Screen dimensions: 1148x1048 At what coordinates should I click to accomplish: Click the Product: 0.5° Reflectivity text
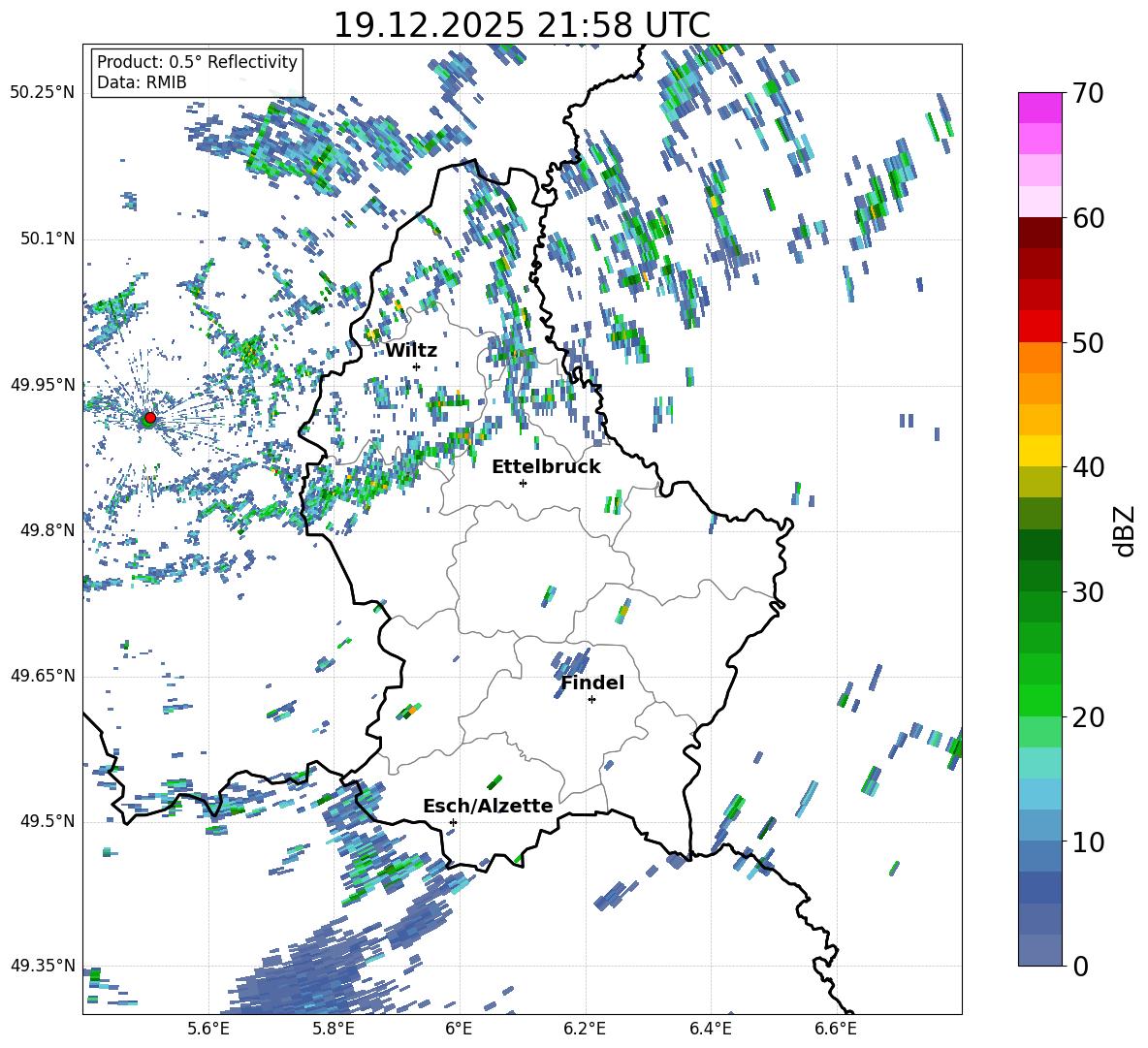pos(197,61)
